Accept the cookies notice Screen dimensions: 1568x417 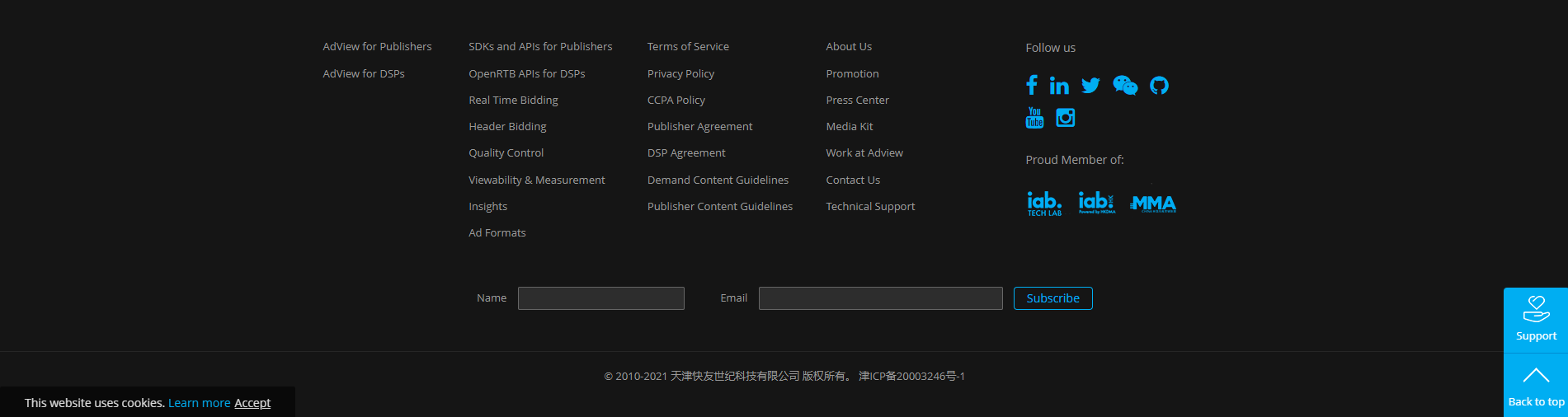click(252, 403)
